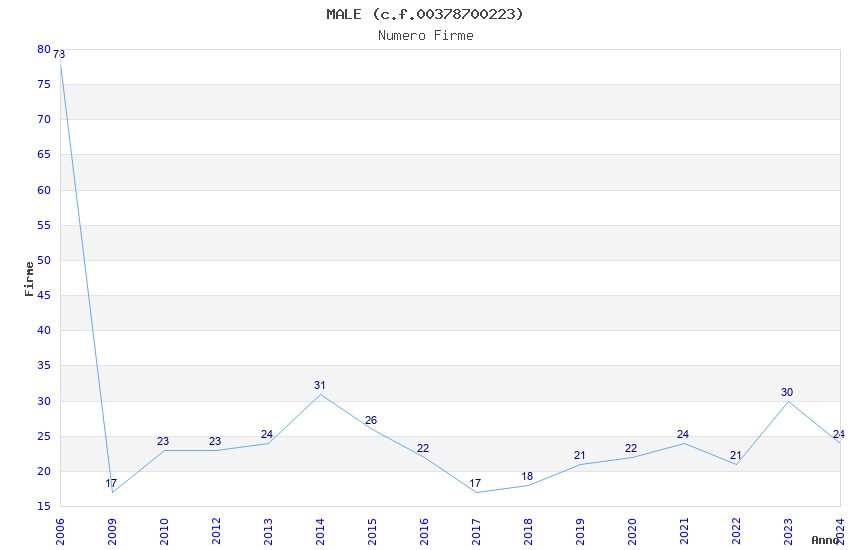Screen dimensions: 850x550
Task: Click the data label 17 for year 2017
Action: 475,483
